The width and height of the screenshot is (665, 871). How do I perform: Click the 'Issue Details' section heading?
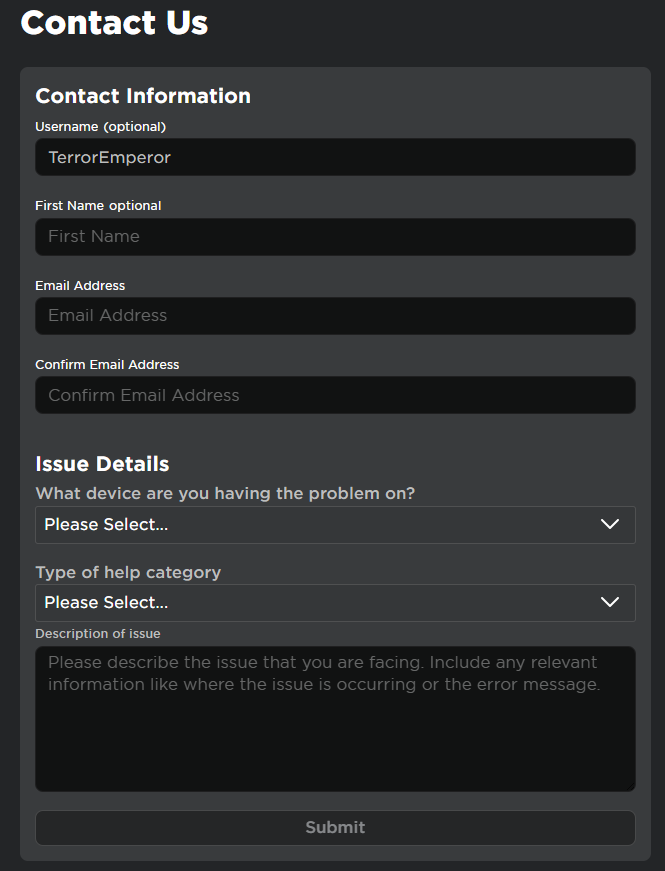(102, 463)
